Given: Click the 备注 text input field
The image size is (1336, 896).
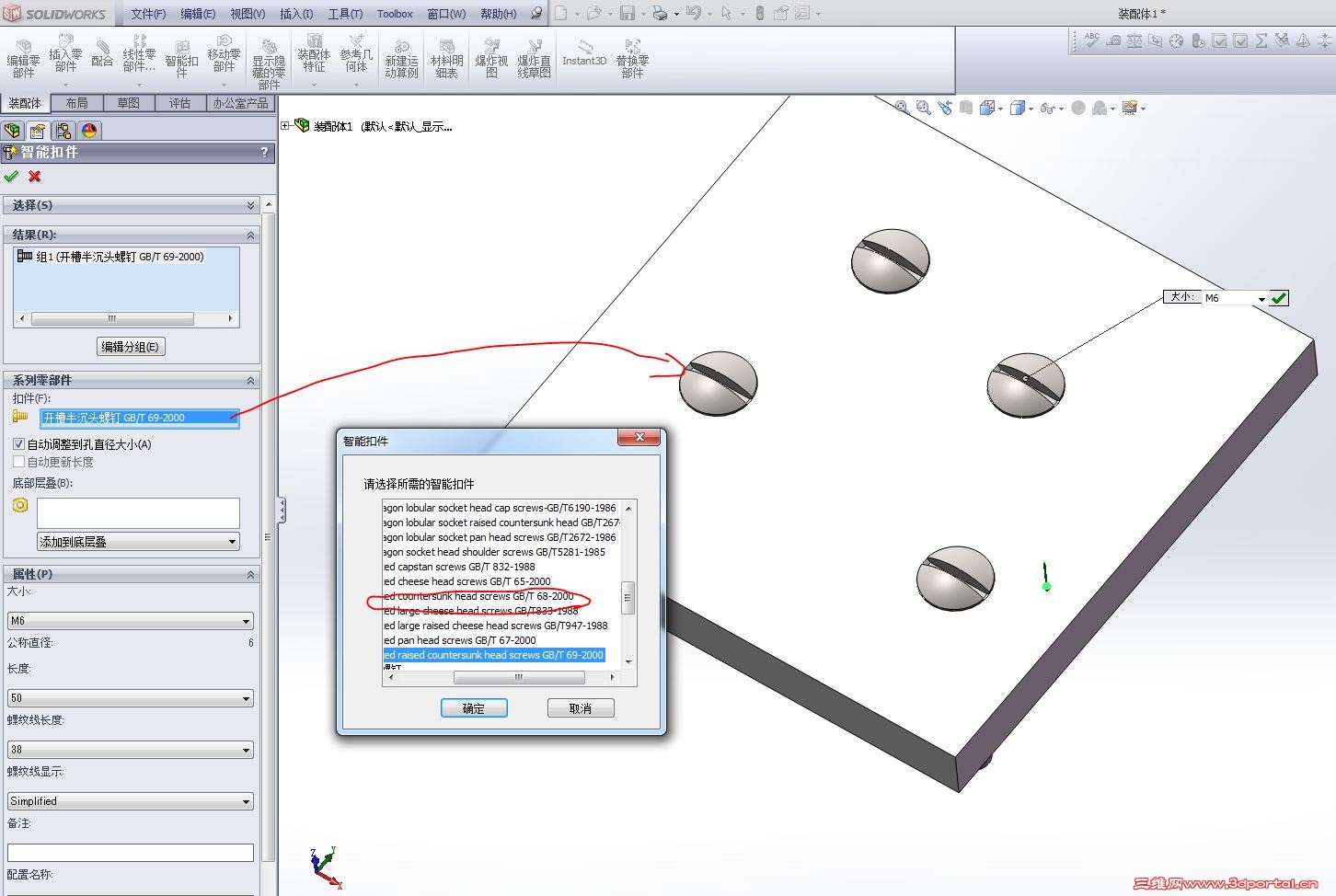Looking at the screenshot, I should [x=130, y=853].
